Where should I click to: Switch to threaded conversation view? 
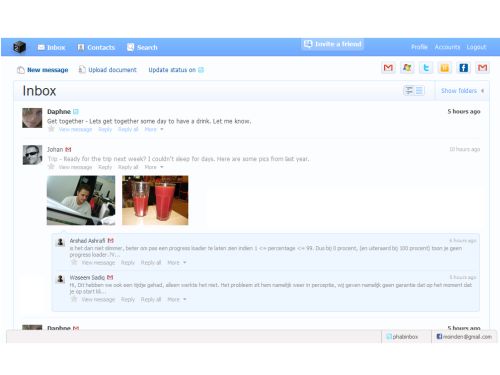(409, 90)
